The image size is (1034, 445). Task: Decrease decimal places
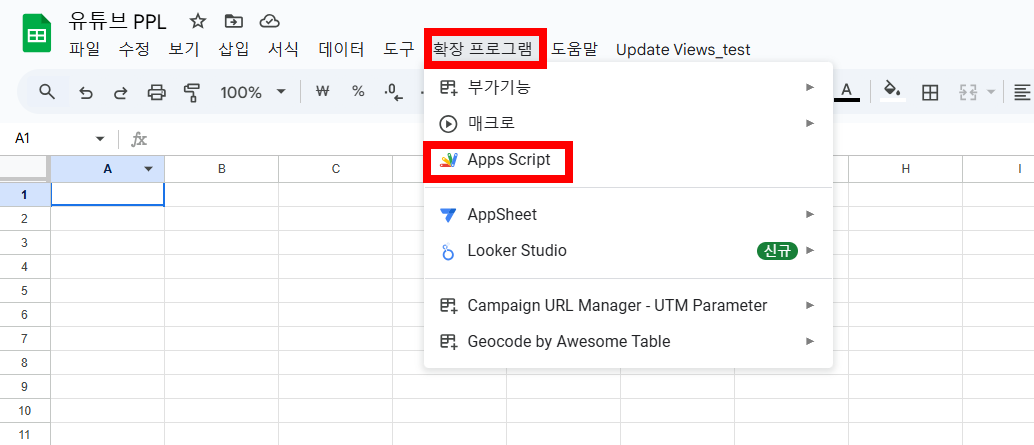click(394, 92)
